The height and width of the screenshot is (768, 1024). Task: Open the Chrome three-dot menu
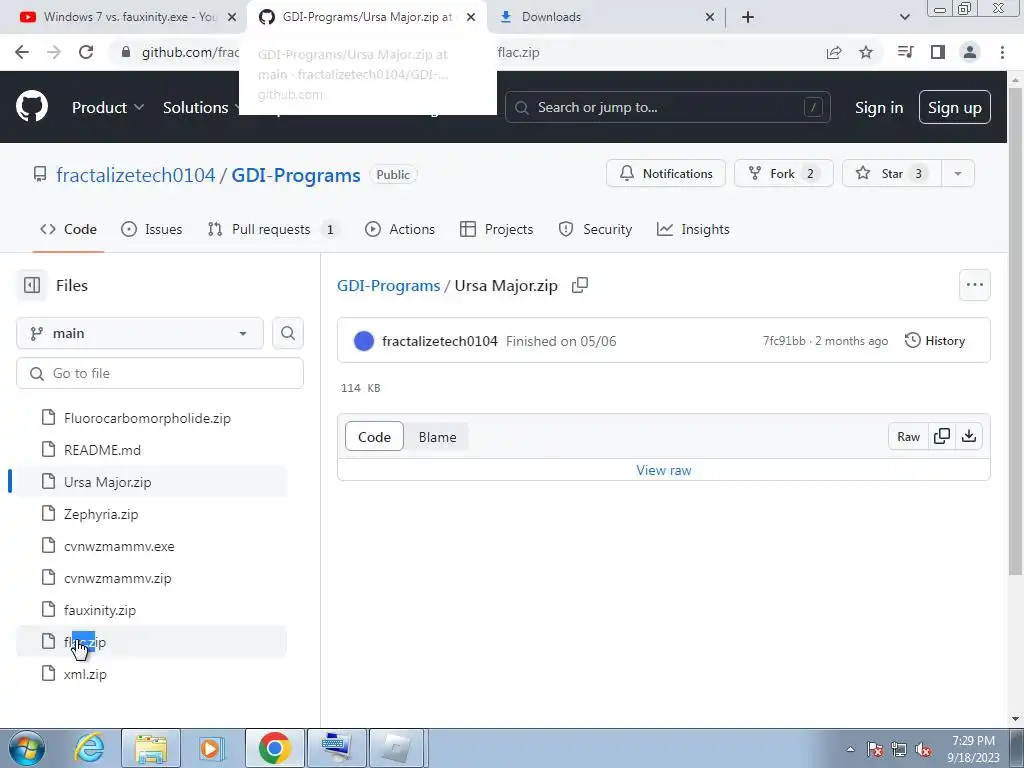point(1002,52)
